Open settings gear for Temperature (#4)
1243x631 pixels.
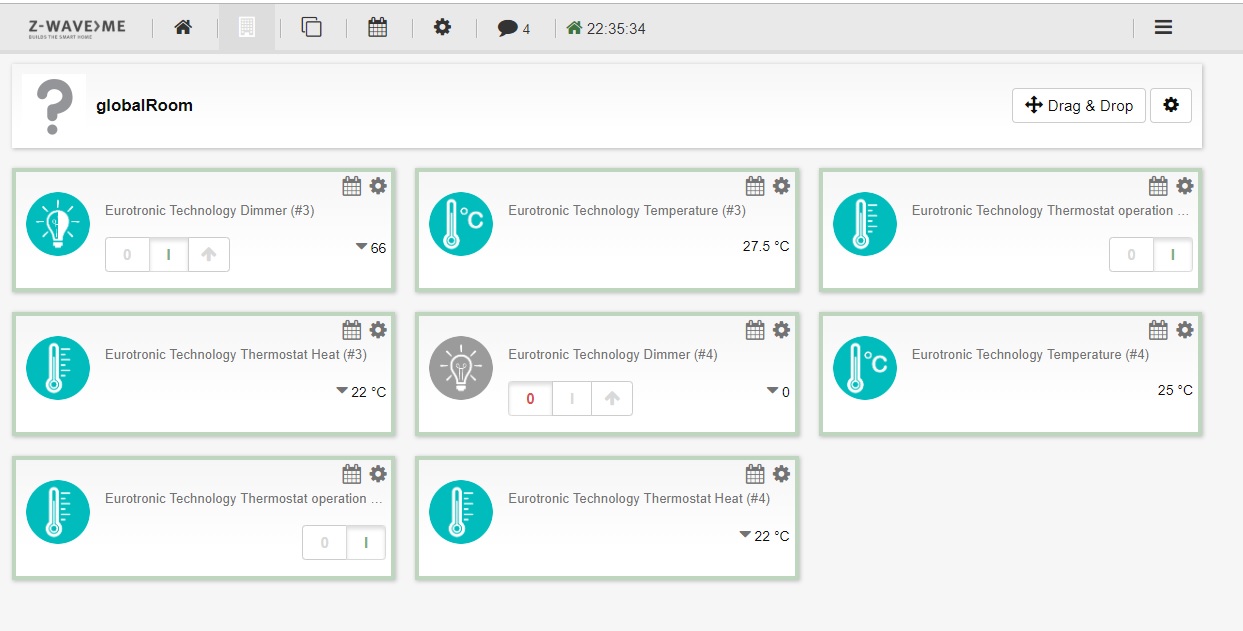(1185, 330)
